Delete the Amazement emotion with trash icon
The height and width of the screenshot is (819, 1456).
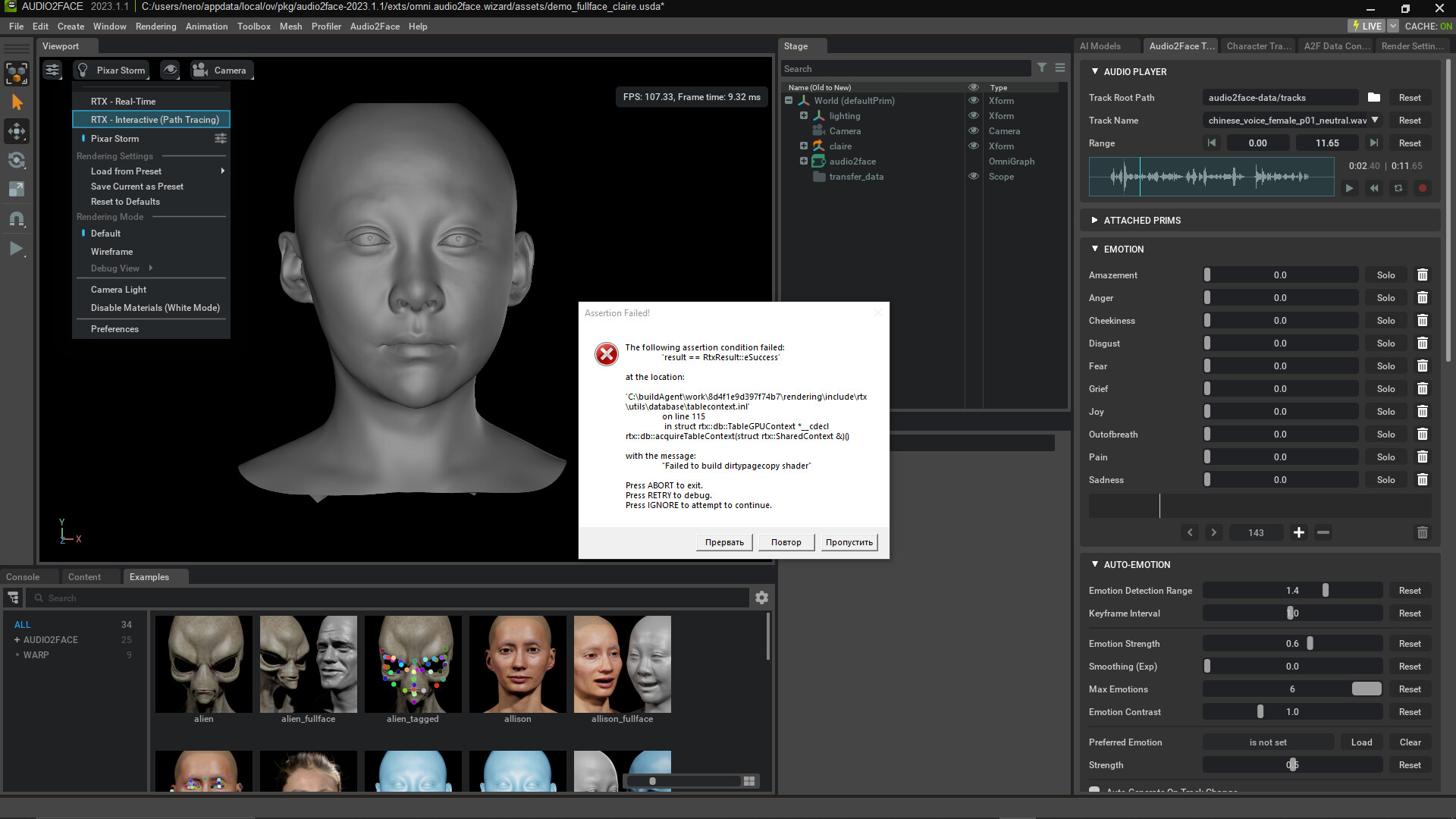[1423, 275]
